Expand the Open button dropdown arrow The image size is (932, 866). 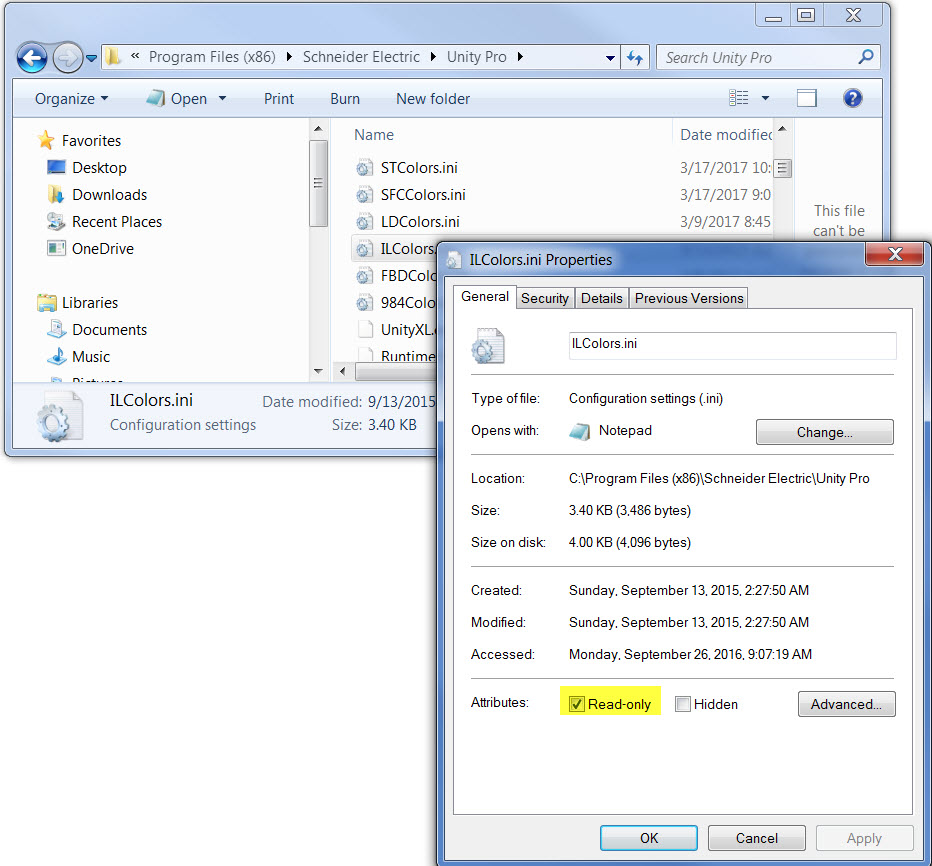223,99
